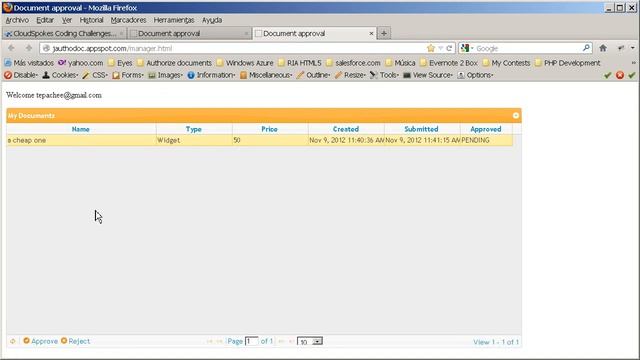
Task: Open the Herramientas menu
Action: coord(174,20)
